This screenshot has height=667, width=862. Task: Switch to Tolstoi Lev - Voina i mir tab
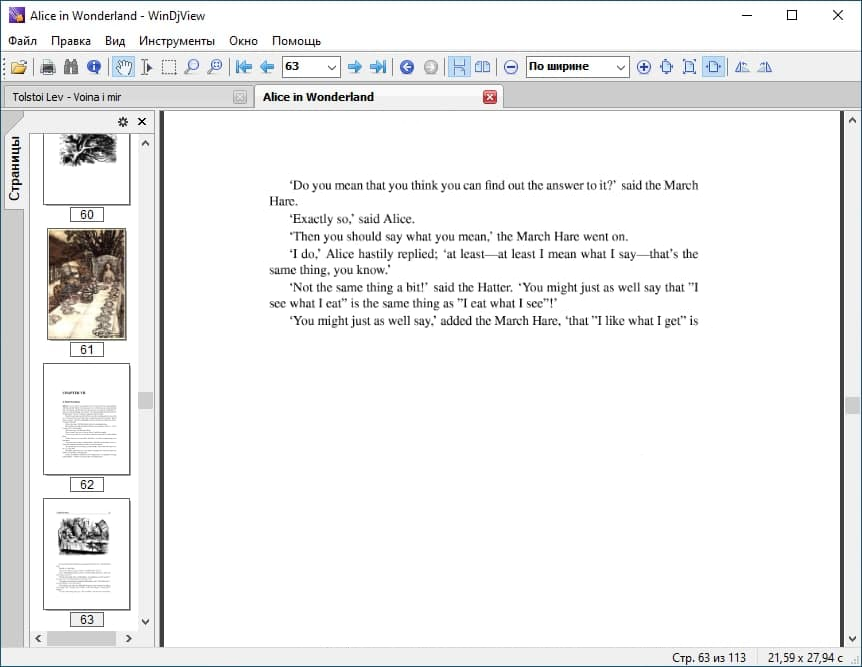(x=68, y=97)
